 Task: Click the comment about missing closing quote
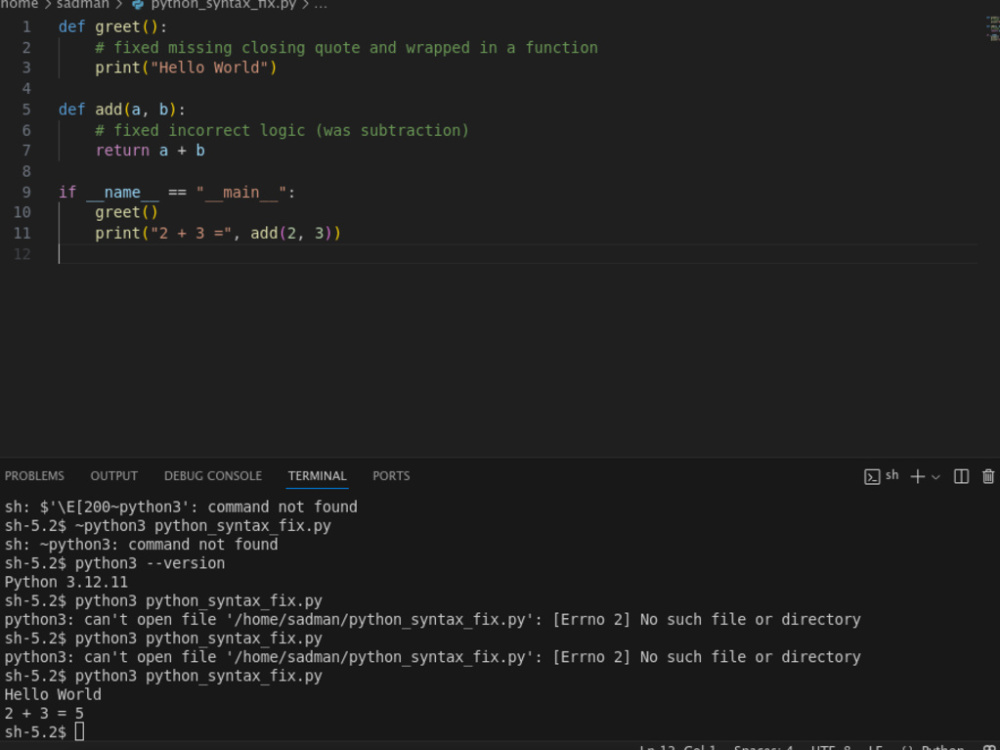[346, 48]
